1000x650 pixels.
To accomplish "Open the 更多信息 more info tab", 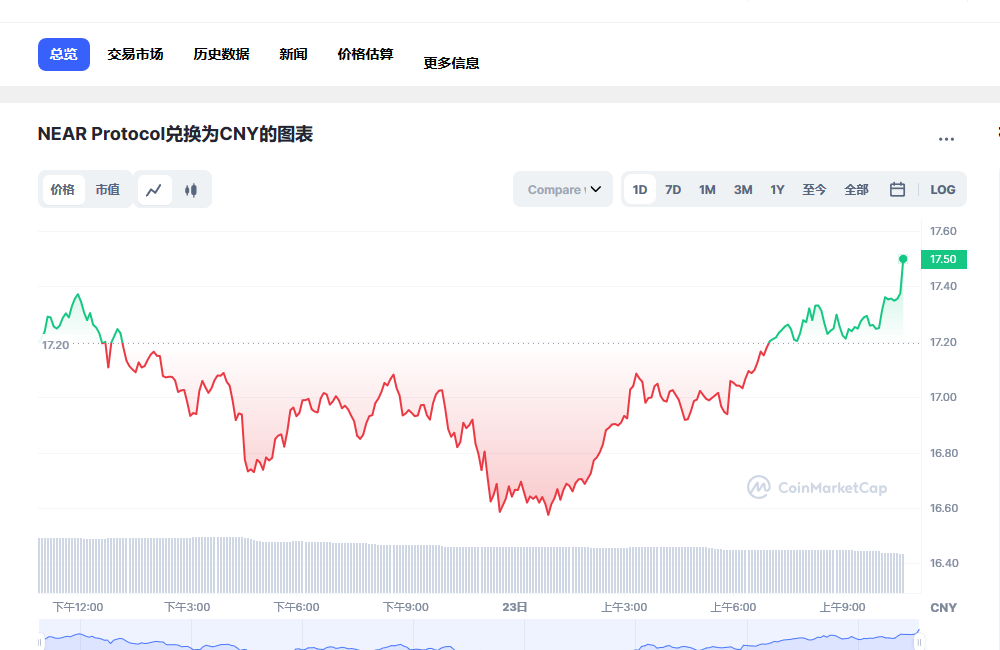I will pos(452,63).
